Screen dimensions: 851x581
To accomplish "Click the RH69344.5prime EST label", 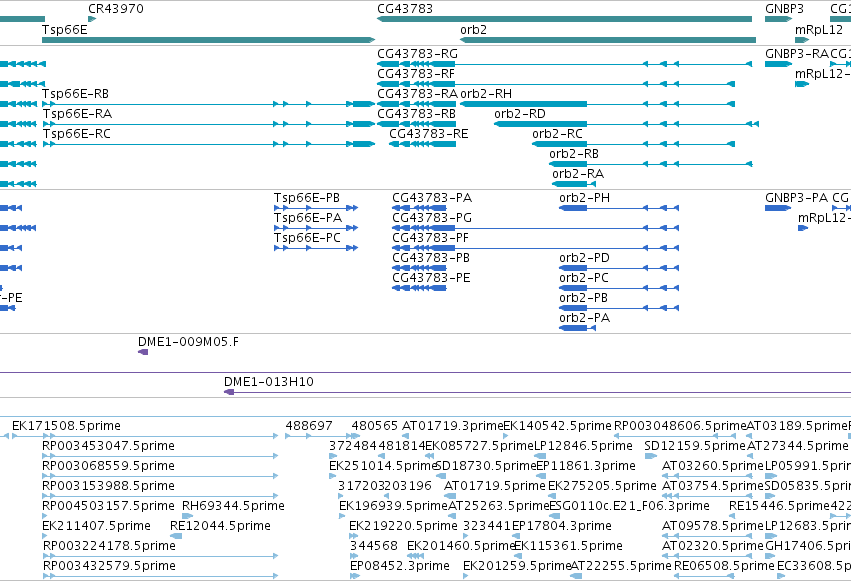I will click(233, 506).
